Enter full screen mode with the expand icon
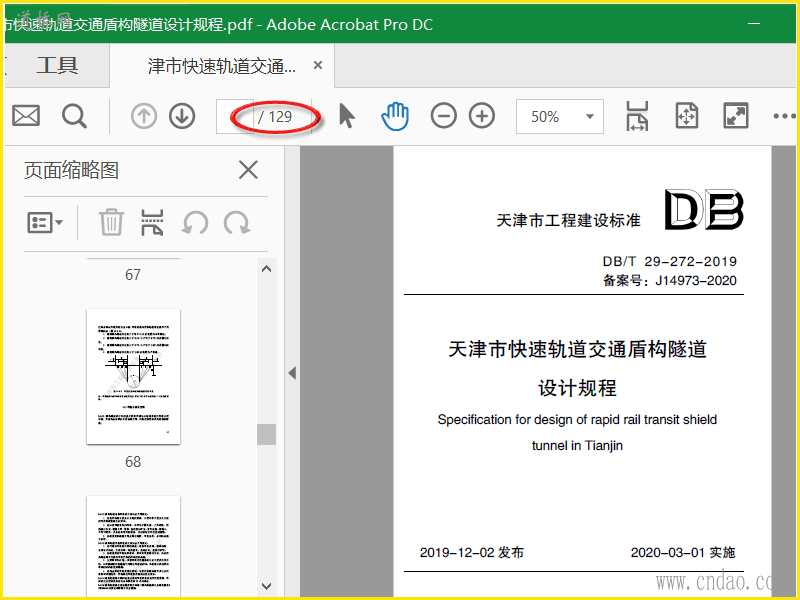 (x=736, y=116)
